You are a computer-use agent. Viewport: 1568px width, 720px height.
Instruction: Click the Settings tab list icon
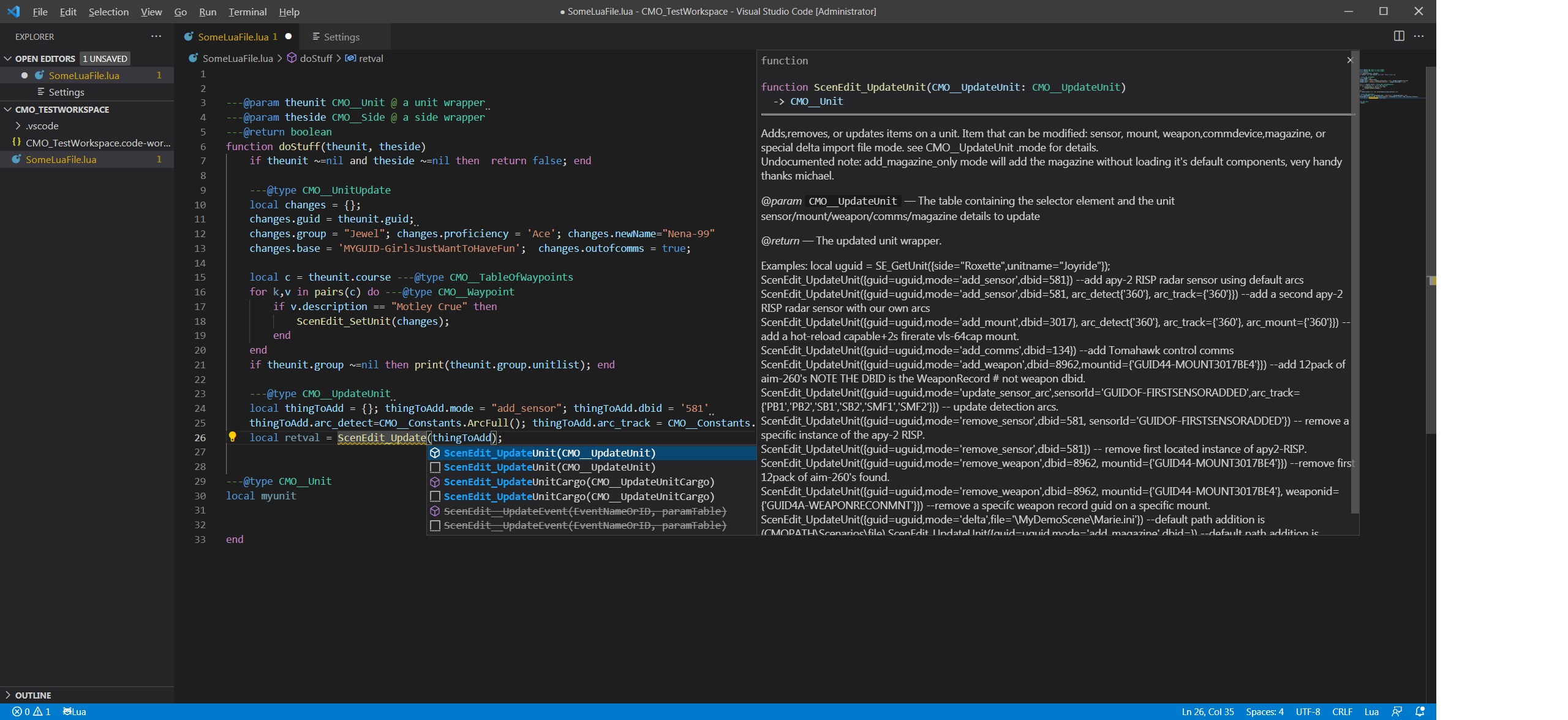click(x=316, y=37)
